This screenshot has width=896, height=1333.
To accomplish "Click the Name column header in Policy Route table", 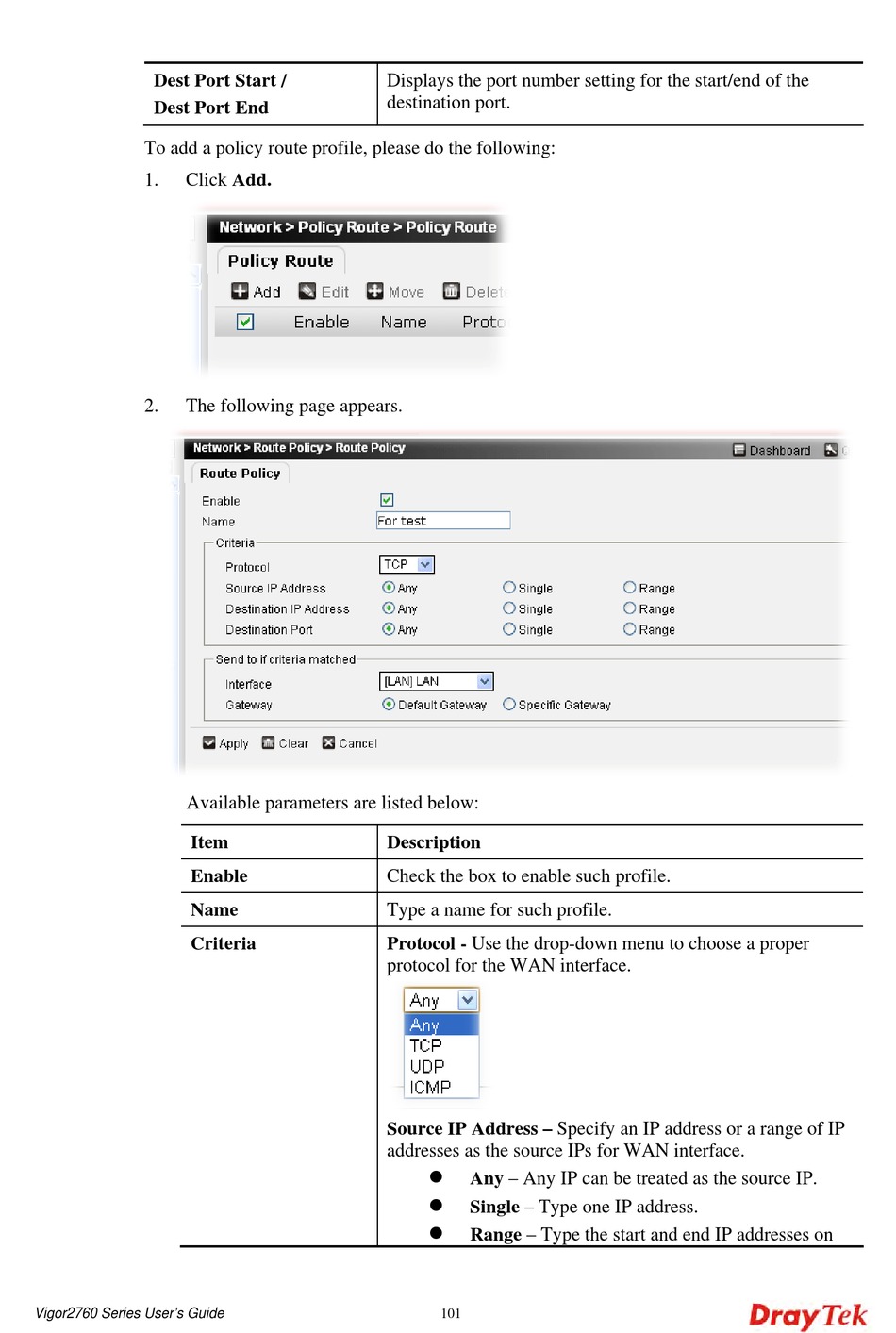I will [x=404, y=322].
